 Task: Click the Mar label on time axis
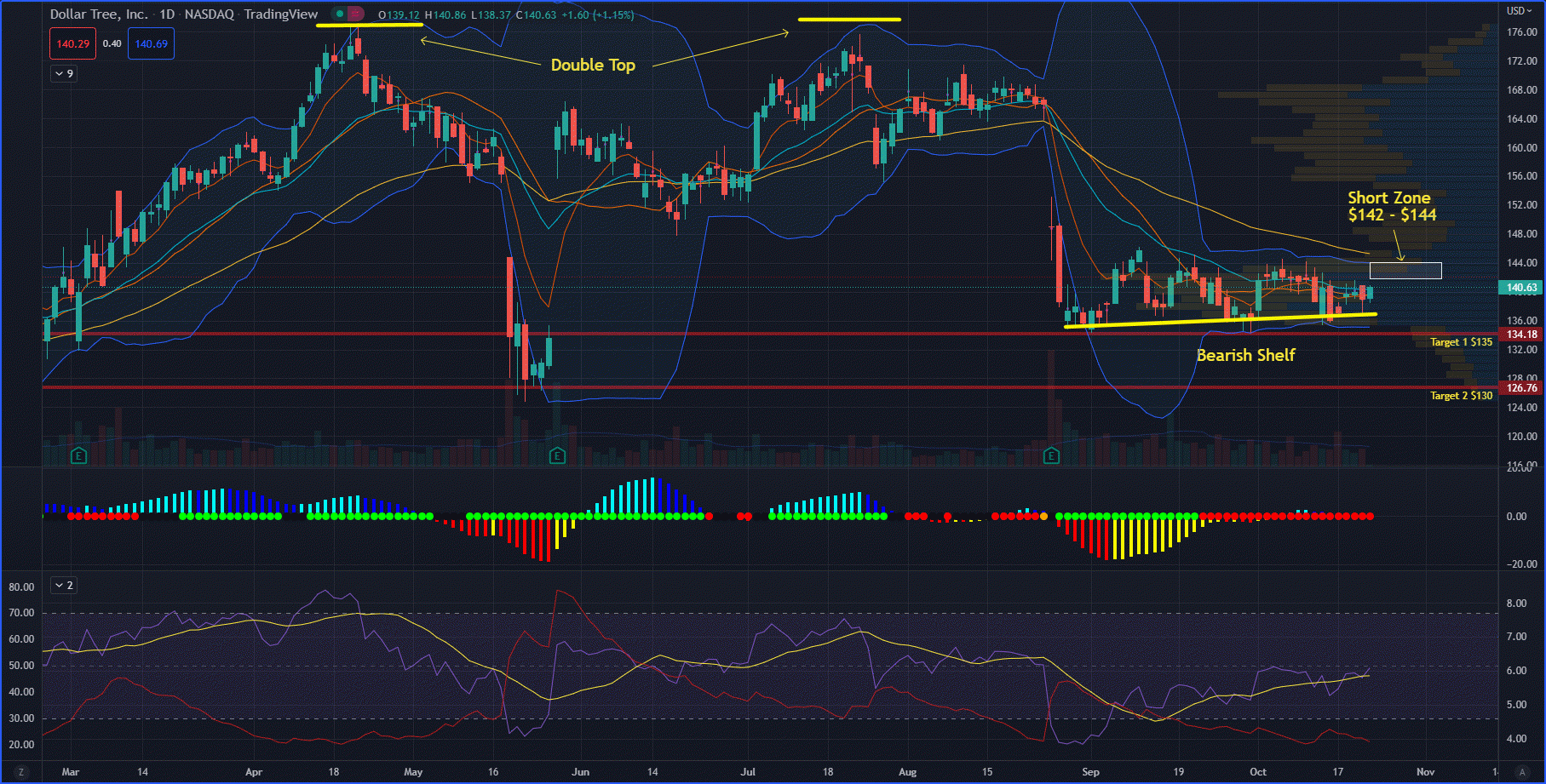[71, 772]
